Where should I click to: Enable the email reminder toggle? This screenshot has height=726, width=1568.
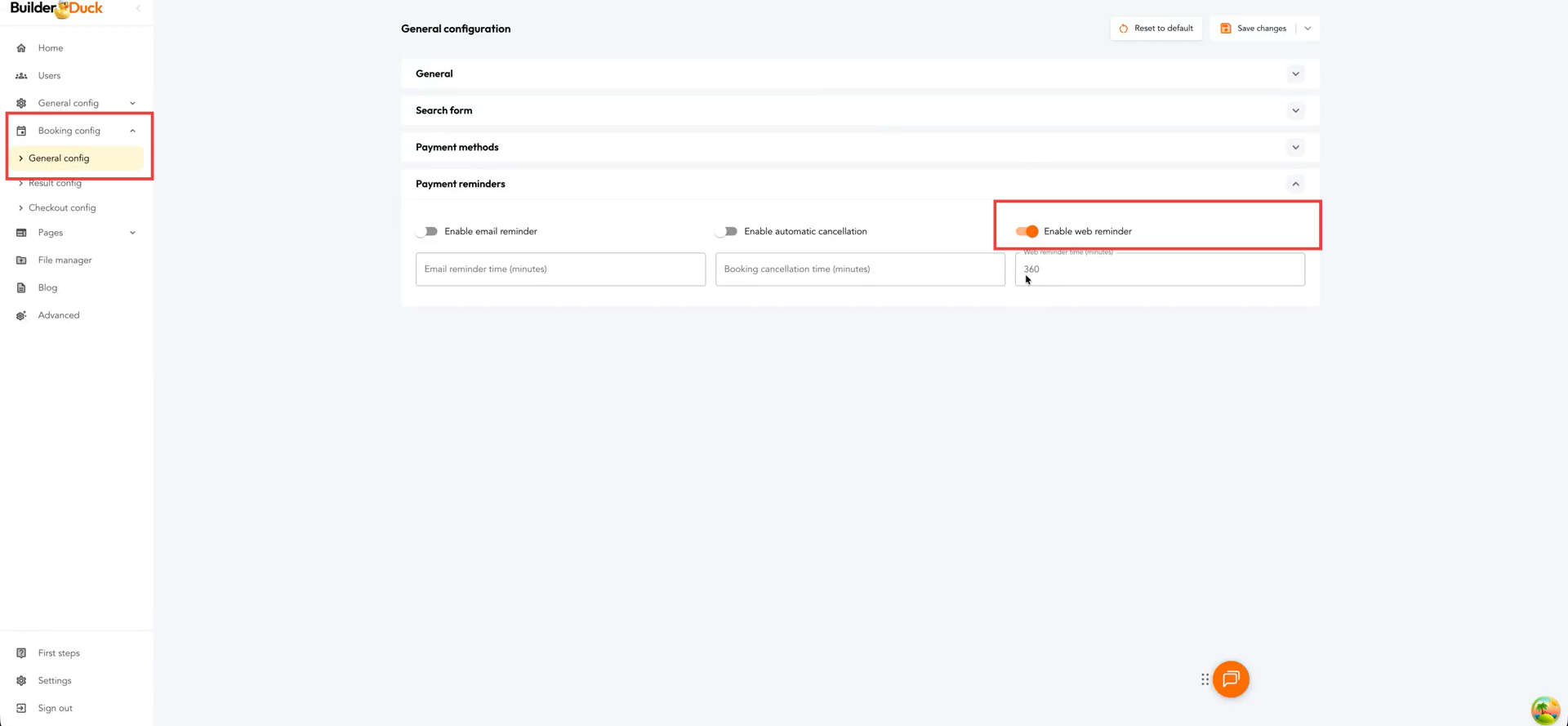(x=427, y=232)
